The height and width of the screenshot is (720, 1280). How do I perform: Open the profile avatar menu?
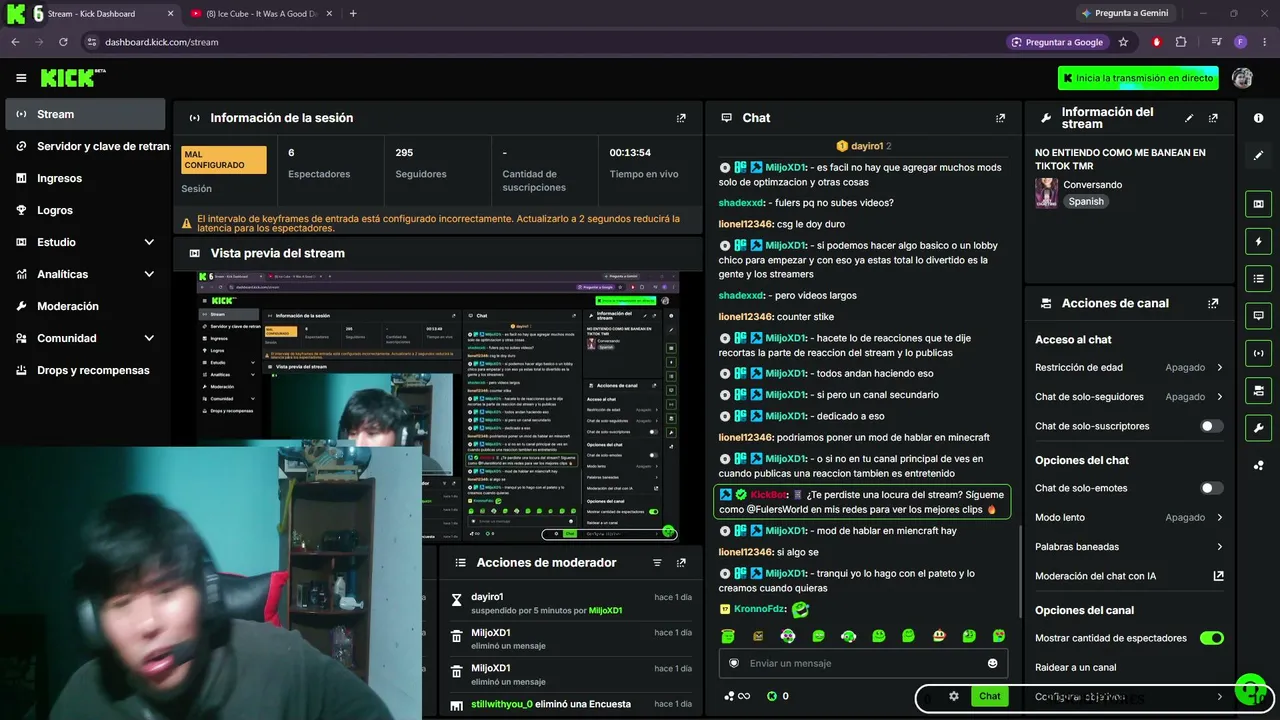click(x=1242, y=78)
